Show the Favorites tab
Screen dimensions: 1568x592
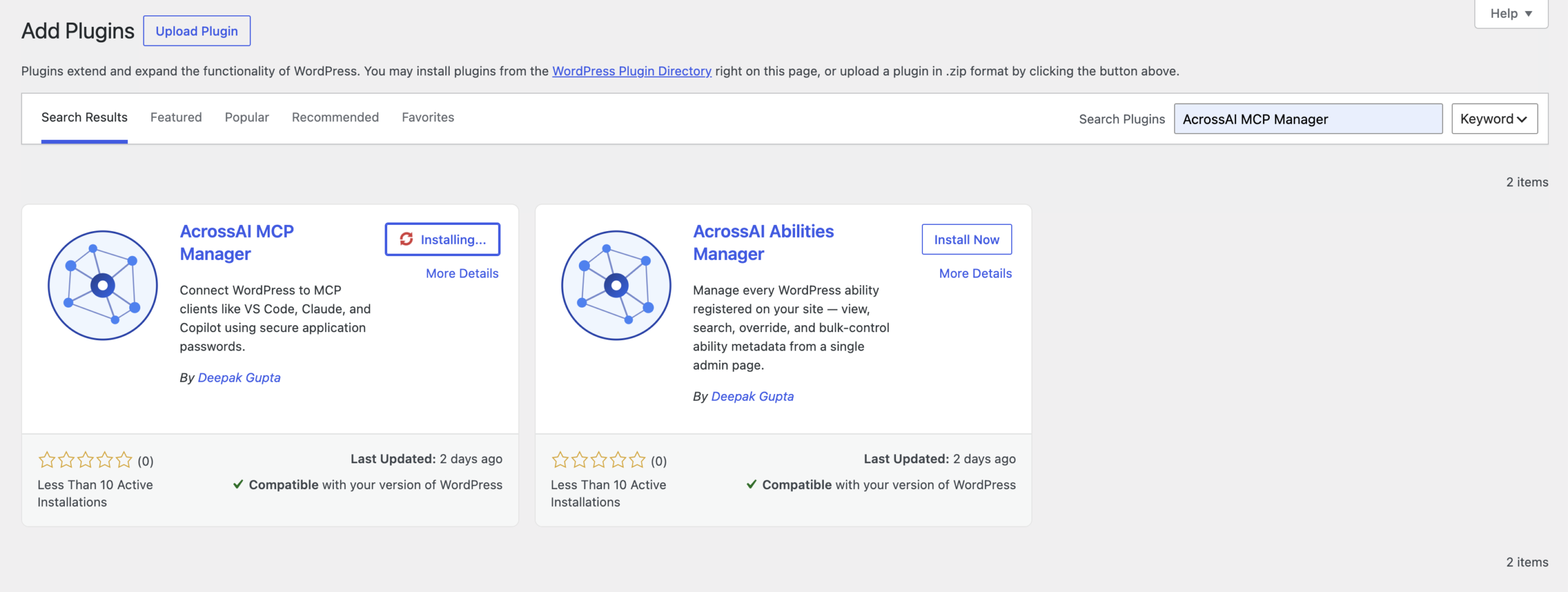click(428, 118)
